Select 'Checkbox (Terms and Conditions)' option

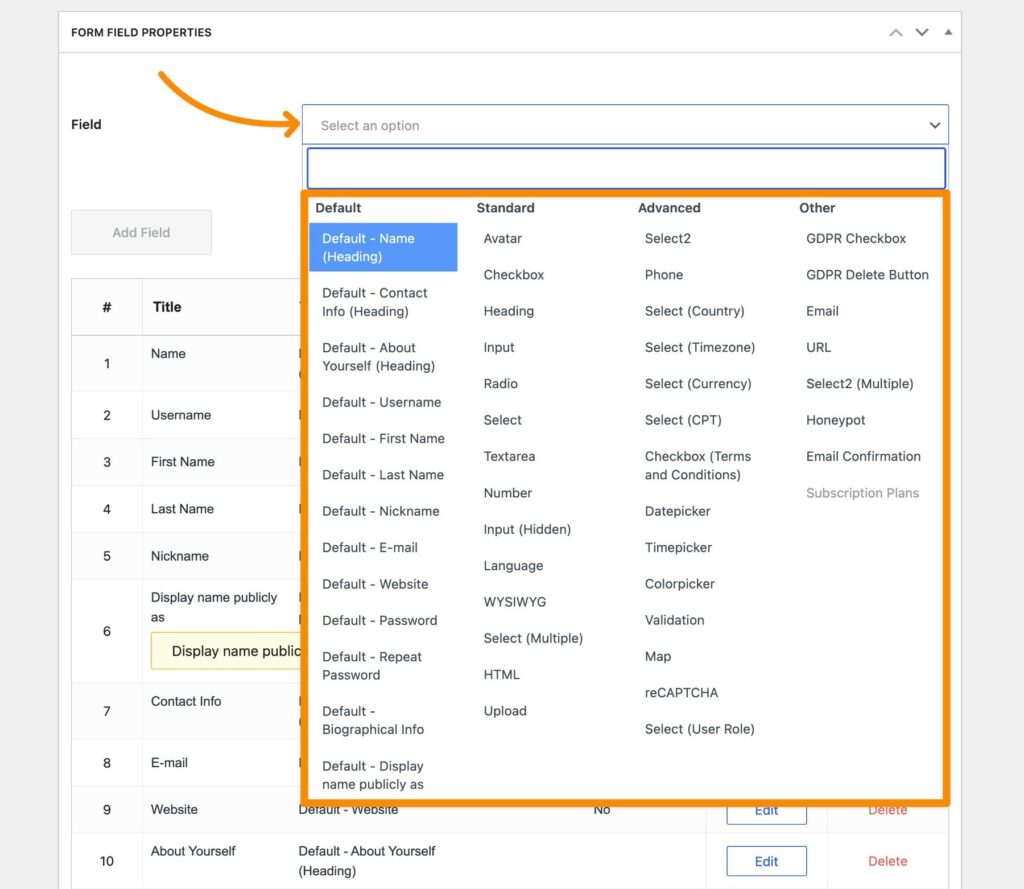(697, 466)
